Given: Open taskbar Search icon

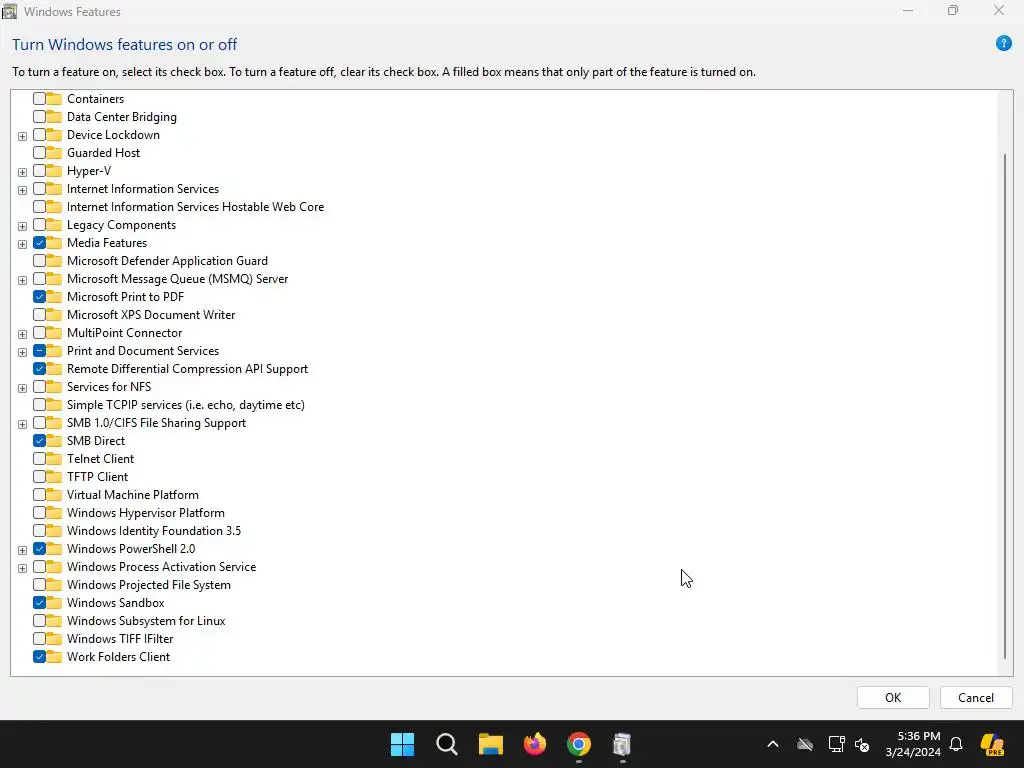Looking at the screenshot, I should pos(447,744).
